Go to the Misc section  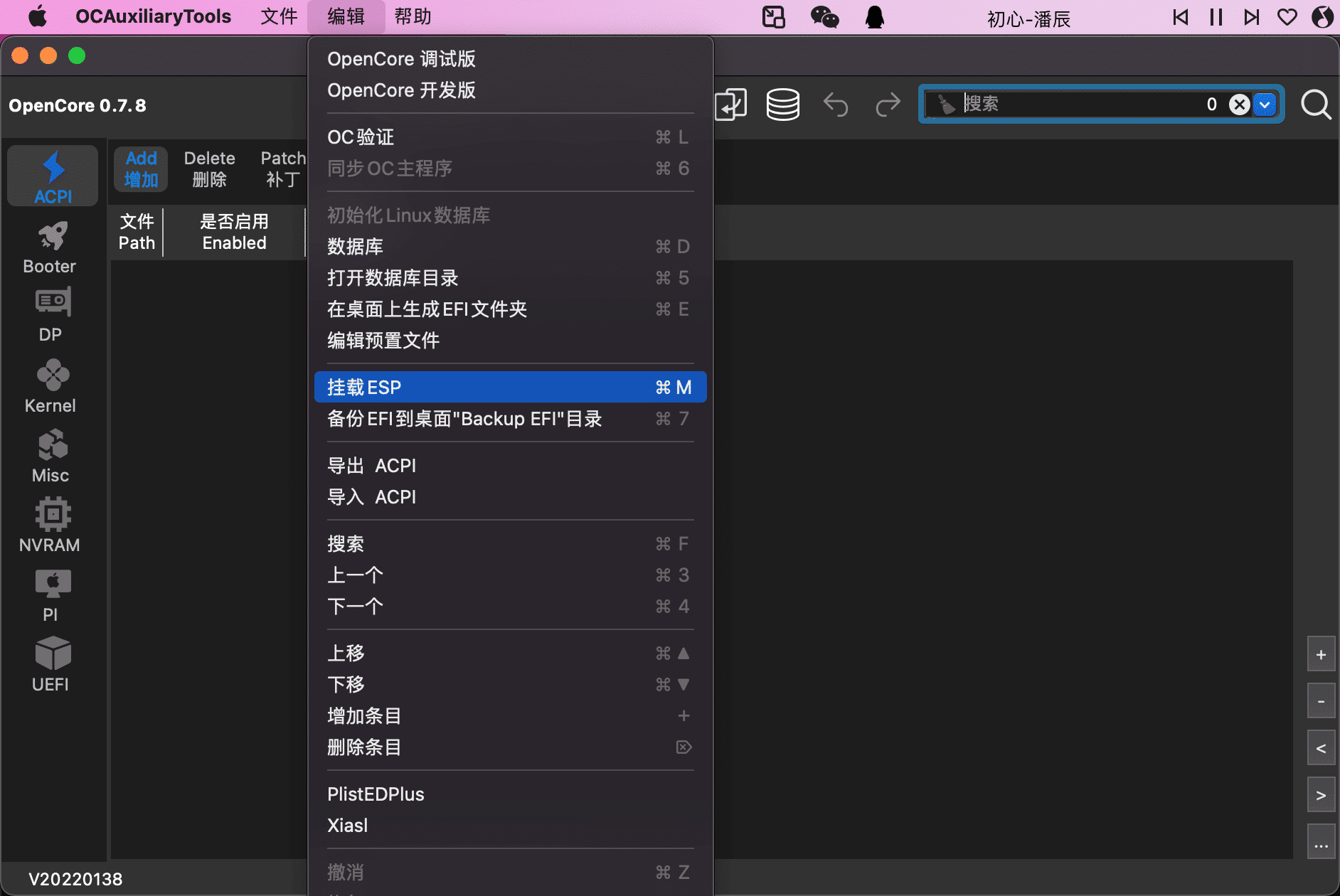tap(50, 455)
